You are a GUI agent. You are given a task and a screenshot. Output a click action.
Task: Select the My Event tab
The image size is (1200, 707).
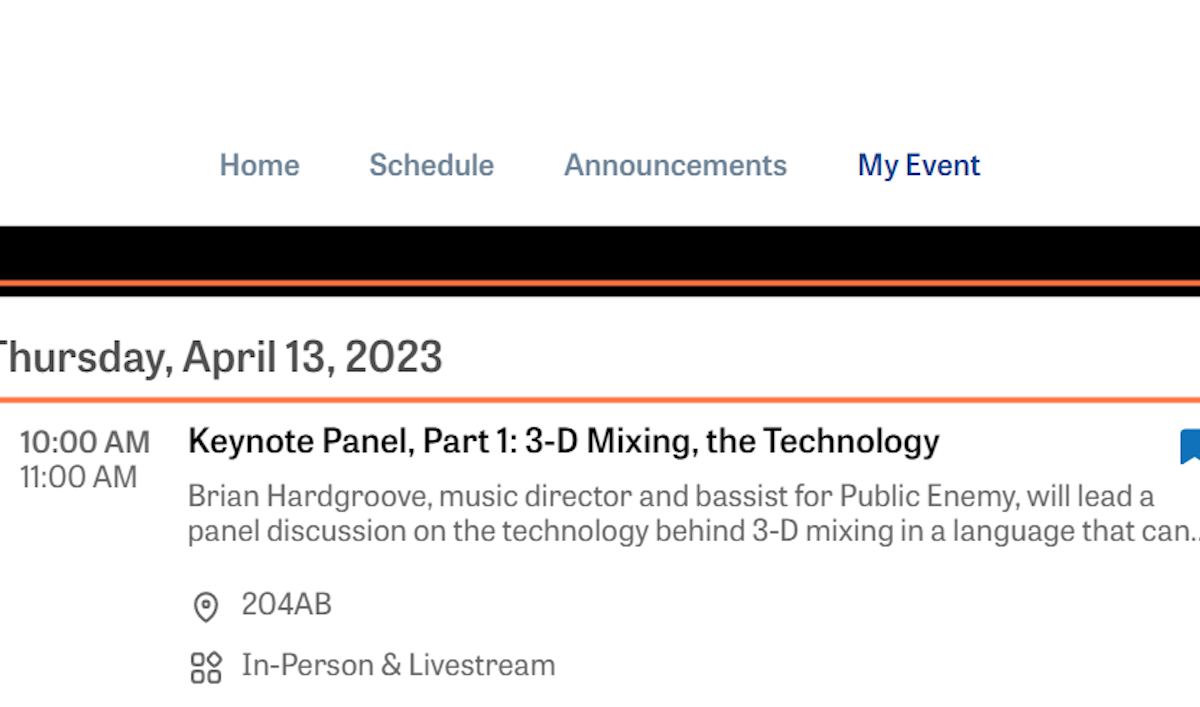click(918, 165)
